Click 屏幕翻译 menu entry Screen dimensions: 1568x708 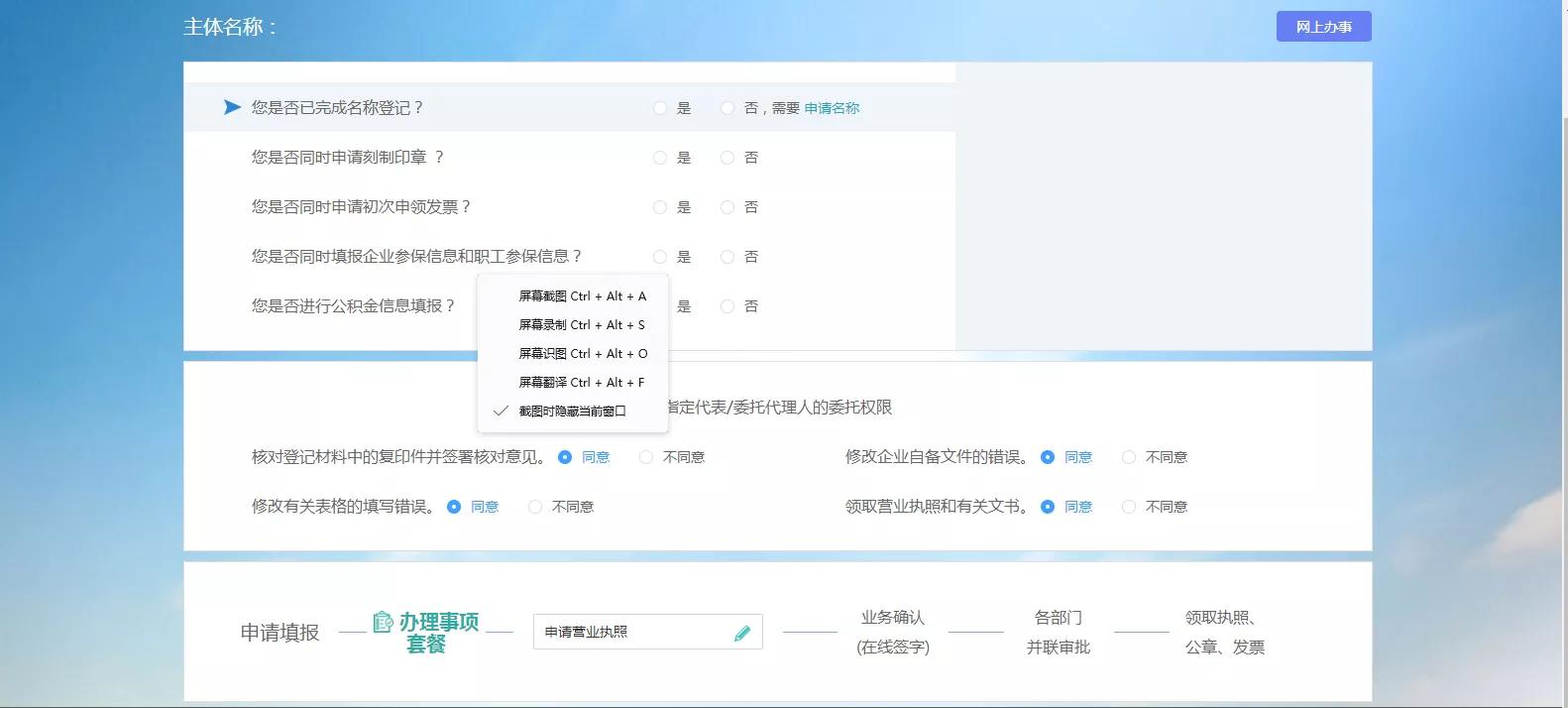581,382
